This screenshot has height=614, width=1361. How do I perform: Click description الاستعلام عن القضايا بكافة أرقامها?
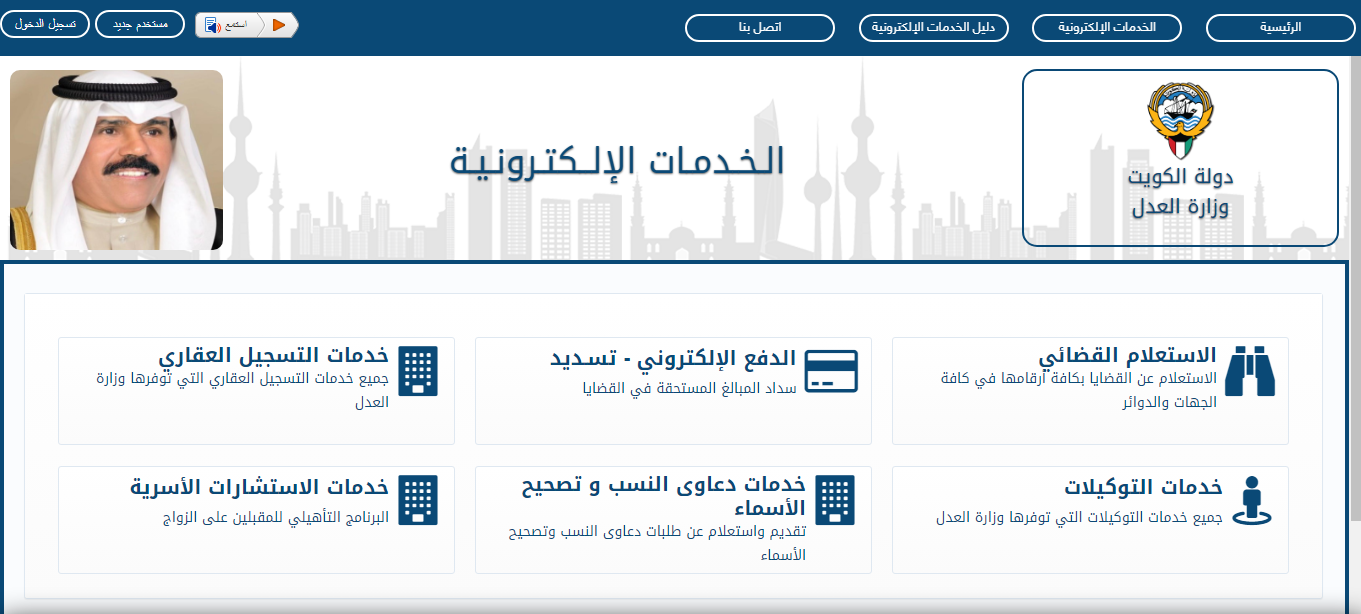(1080, 390)
